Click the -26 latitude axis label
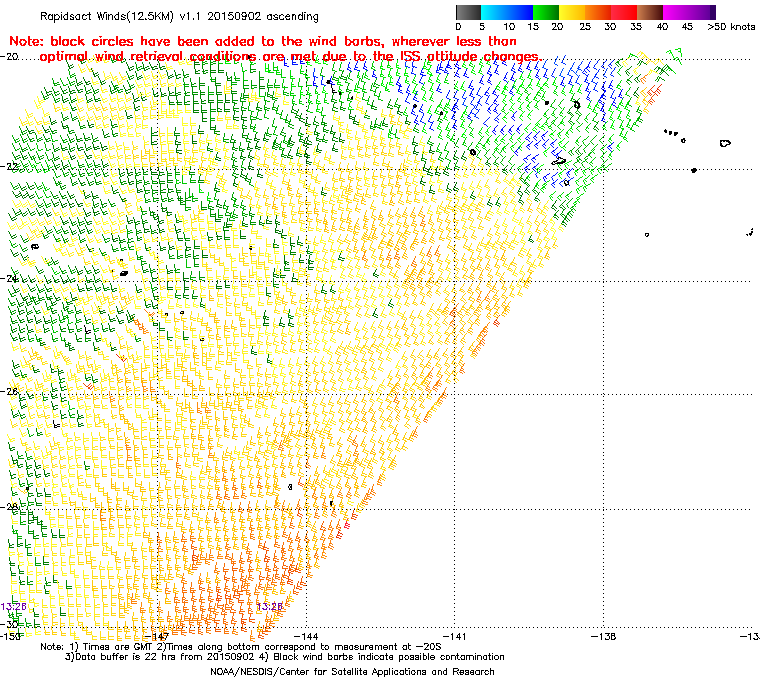This screenshot has width=760, height=688. (x=10, y=391)
